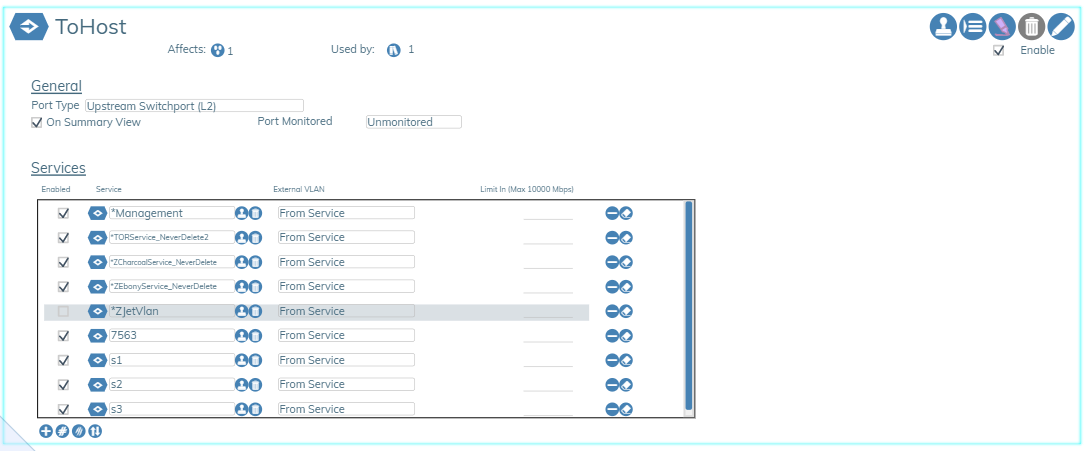
Task: Click the delete icon beside the 7563 service
Action: [x=255, y=336]
